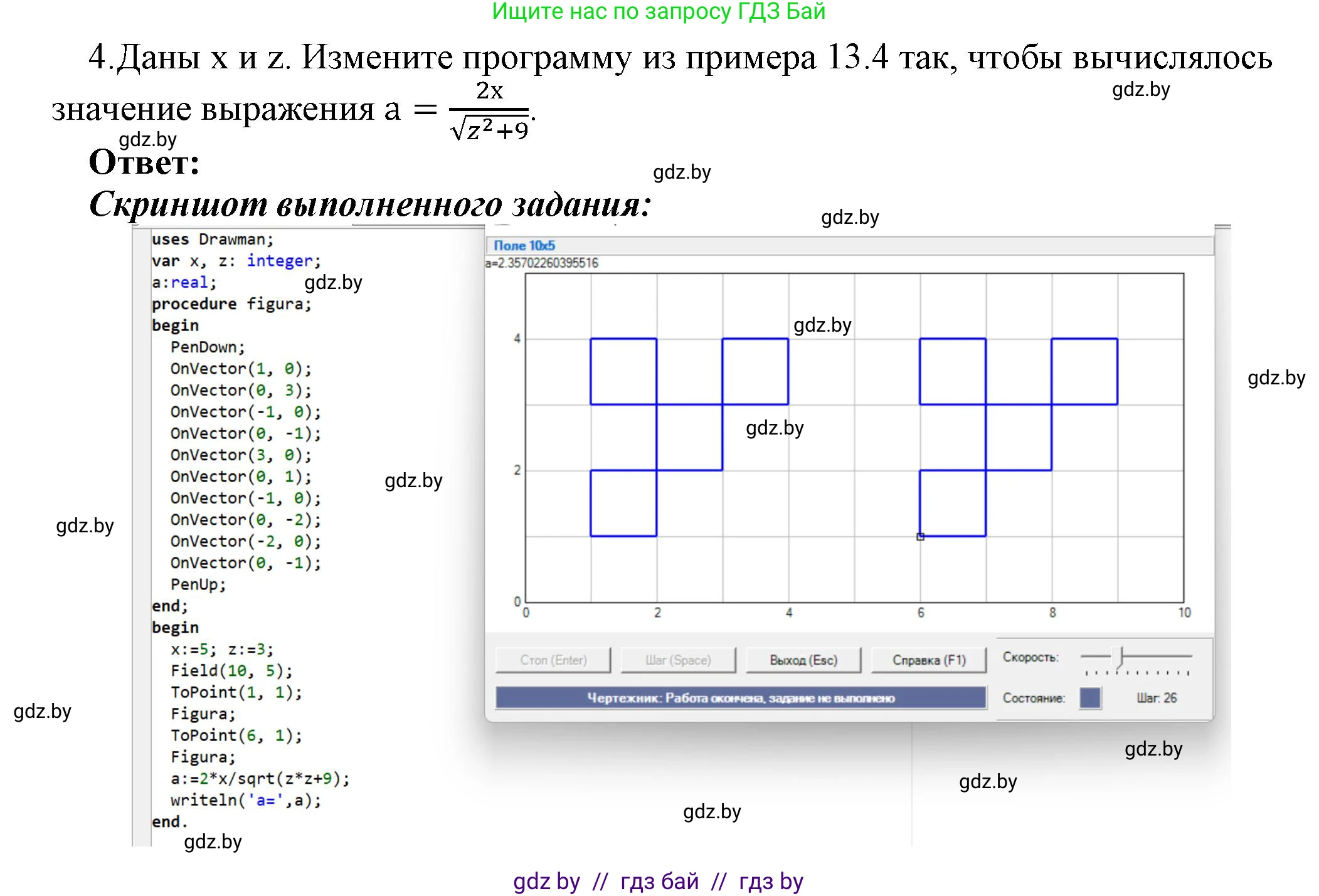Click the 'PenDown;' code line
Screen dimensions: 1319x896
[x=207, y=347]
